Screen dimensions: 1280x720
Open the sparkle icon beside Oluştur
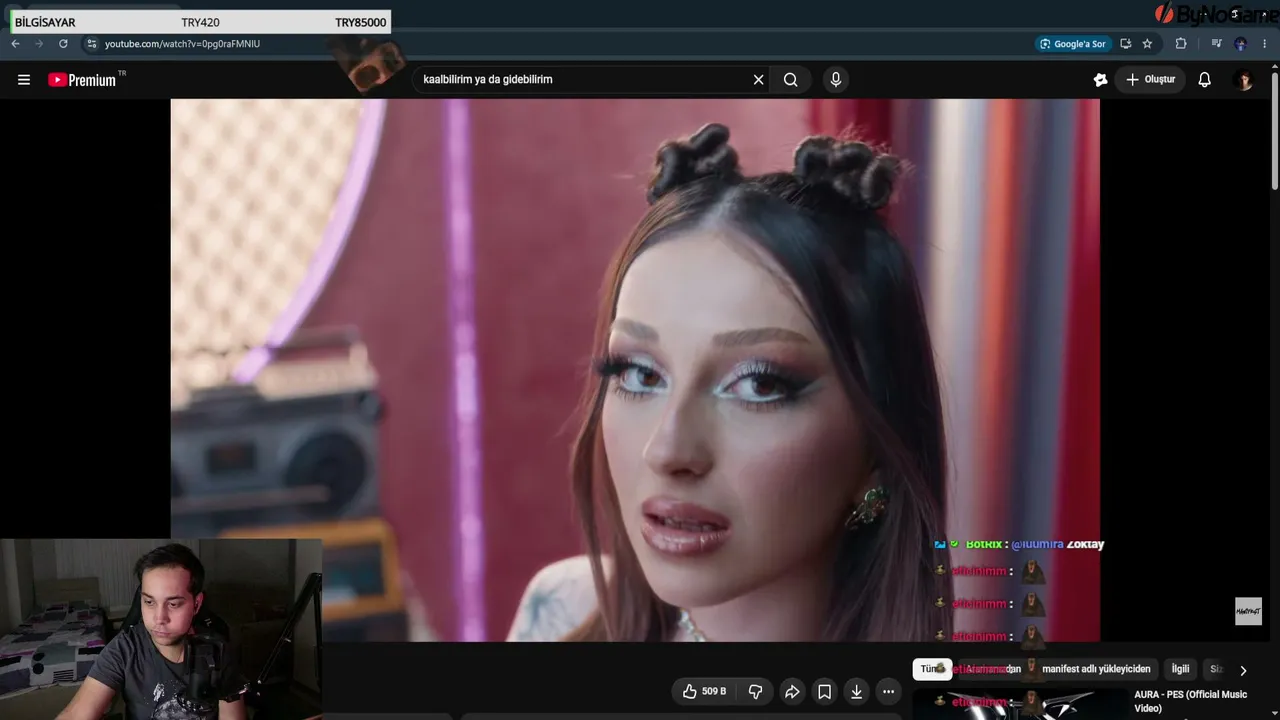[1100, 80]
